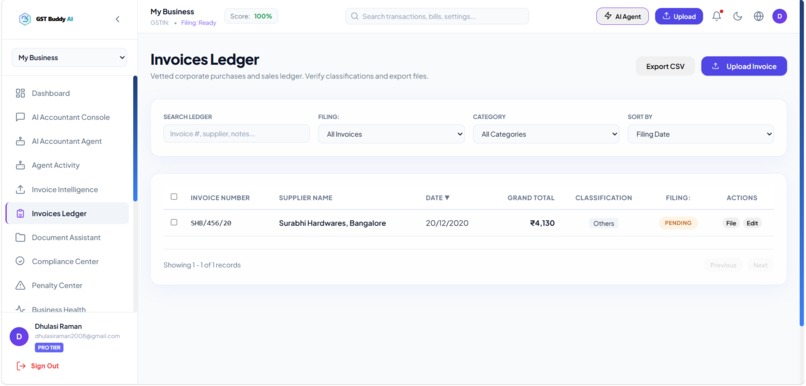Open Penalty Center menu item
806x386 pixels.
click(x=67, y=285)
